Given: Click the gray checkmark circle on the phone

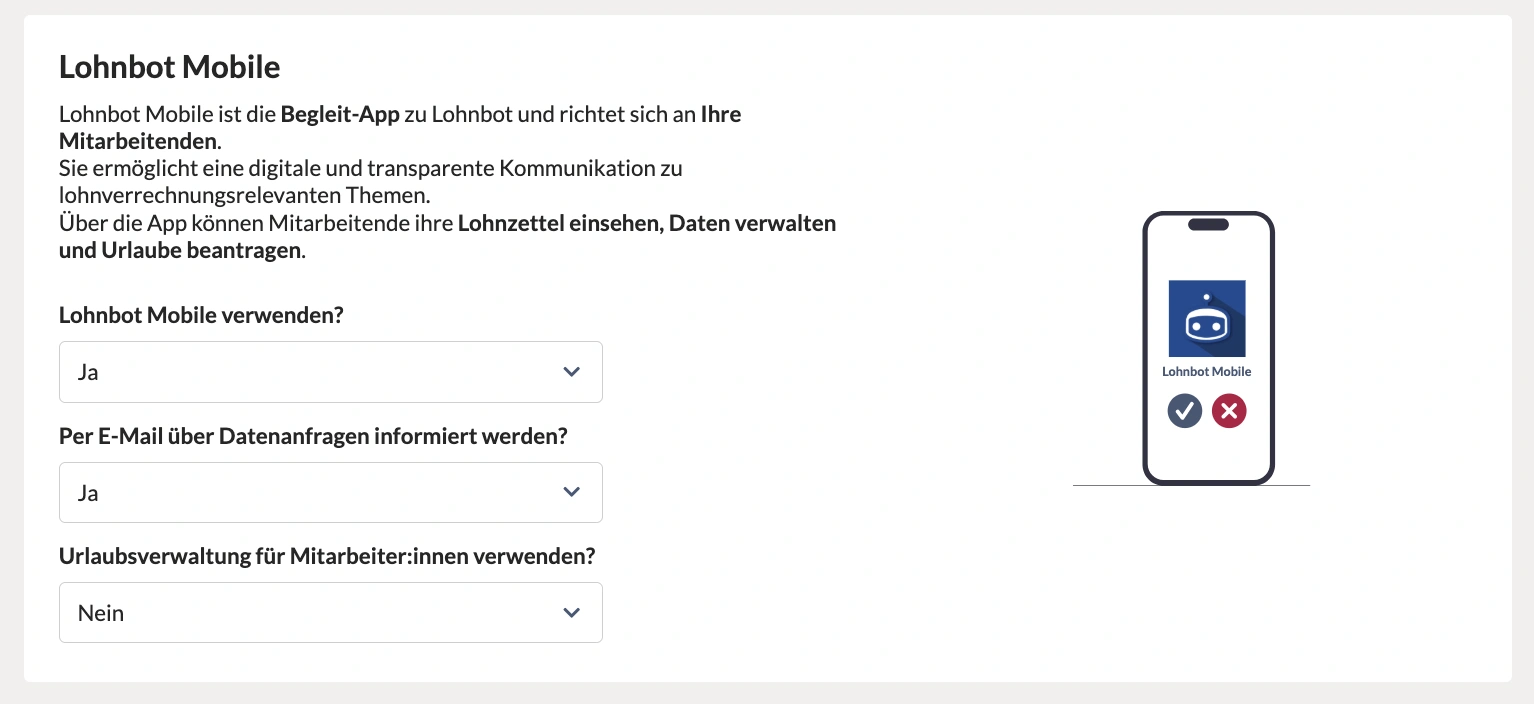Looking at the screenshot, I should (x=1185, y=411).
